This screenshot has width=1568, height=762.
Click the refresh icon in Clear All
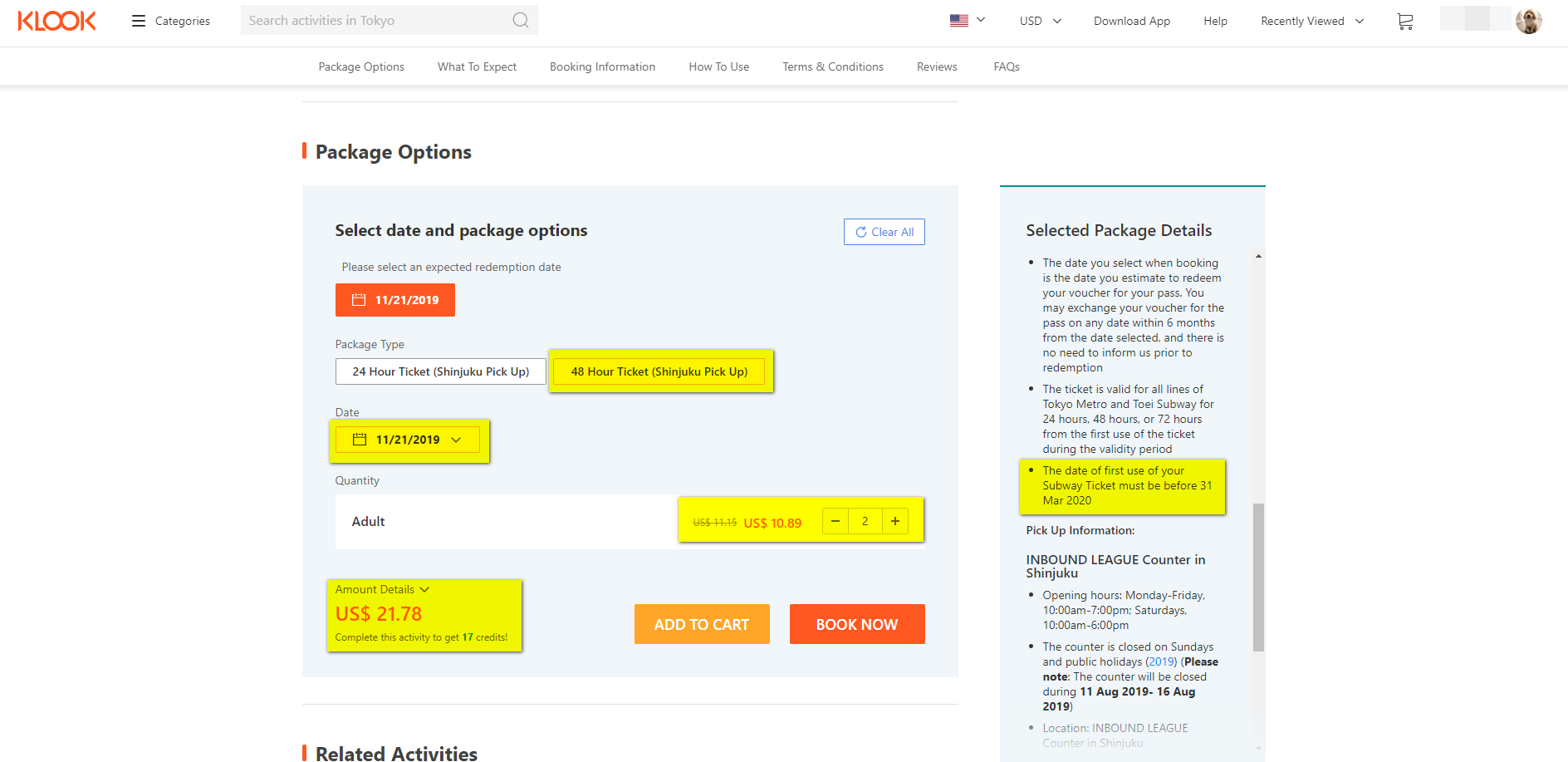pyautogui.click(x=861, y=232)
